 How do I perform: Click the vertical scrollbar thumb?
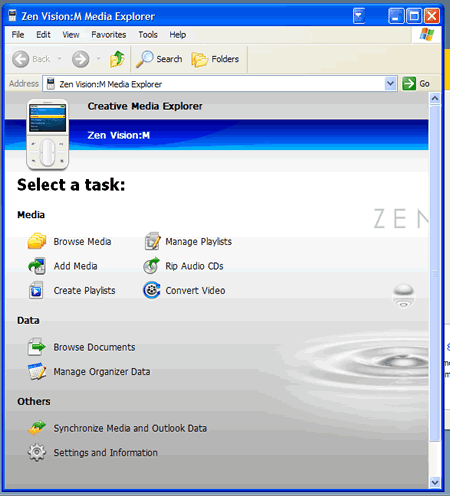(x=435, y=273)
